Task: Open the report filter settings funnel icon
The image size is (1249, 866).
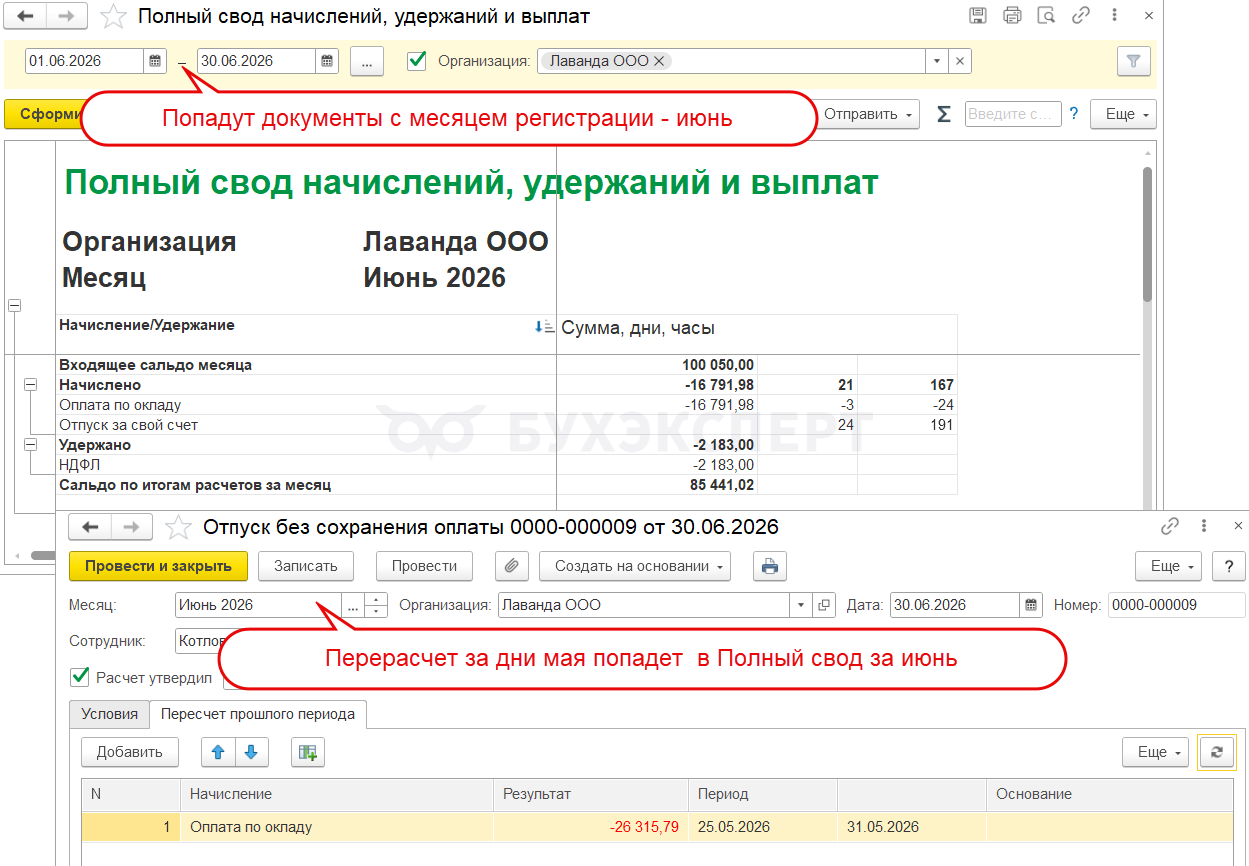Action: click(x=1133, y=61)
